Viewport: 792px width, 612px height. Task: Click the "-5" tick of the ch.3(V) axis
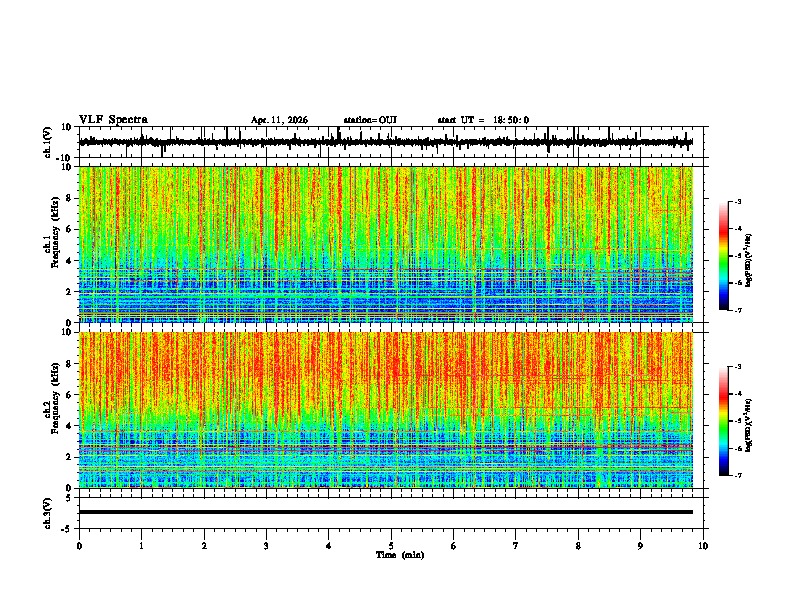(68, 529)
